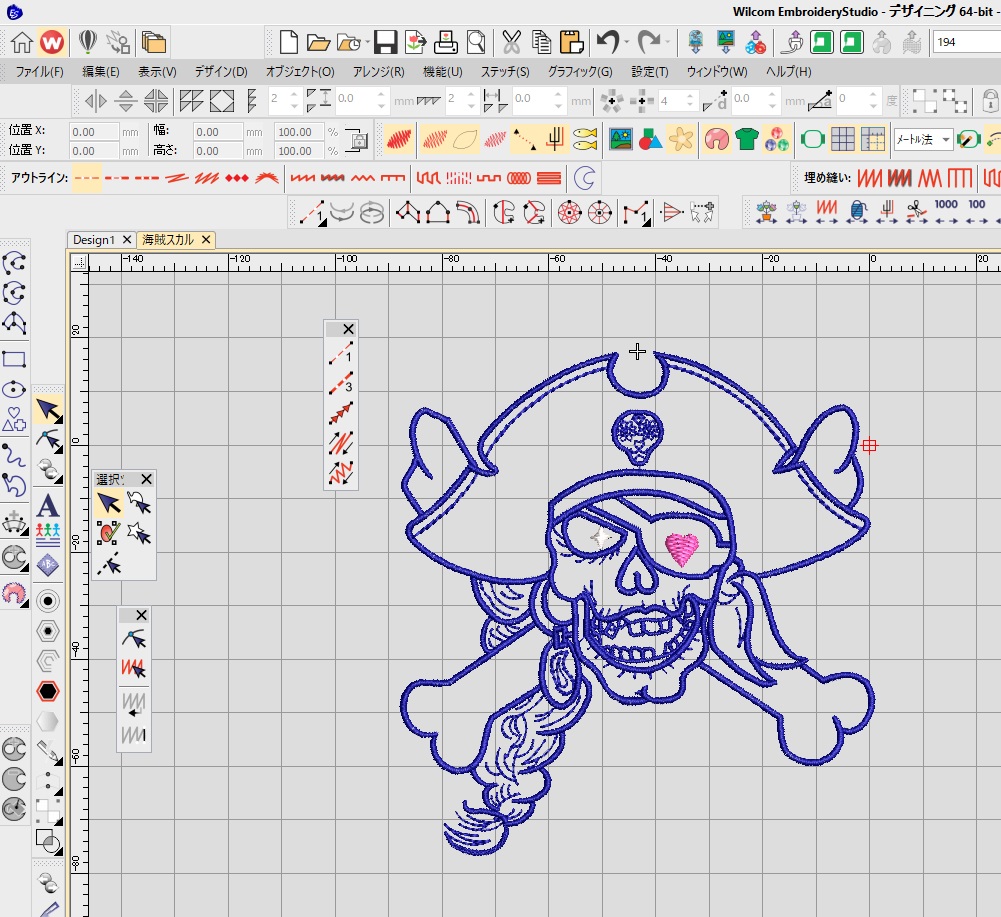1001x917 pixels.
Task: Click the 高さ height input field
Action: pyautogui.click(x=218, y=151)
